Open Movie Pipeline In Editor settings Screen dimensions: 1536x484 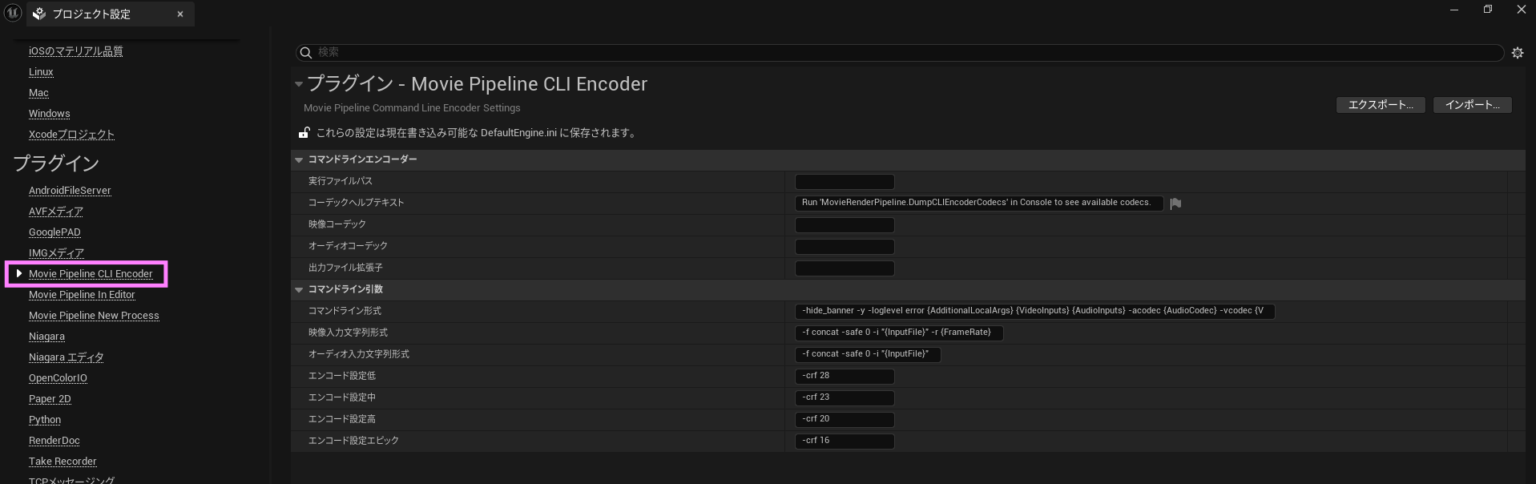click(82, 295)
